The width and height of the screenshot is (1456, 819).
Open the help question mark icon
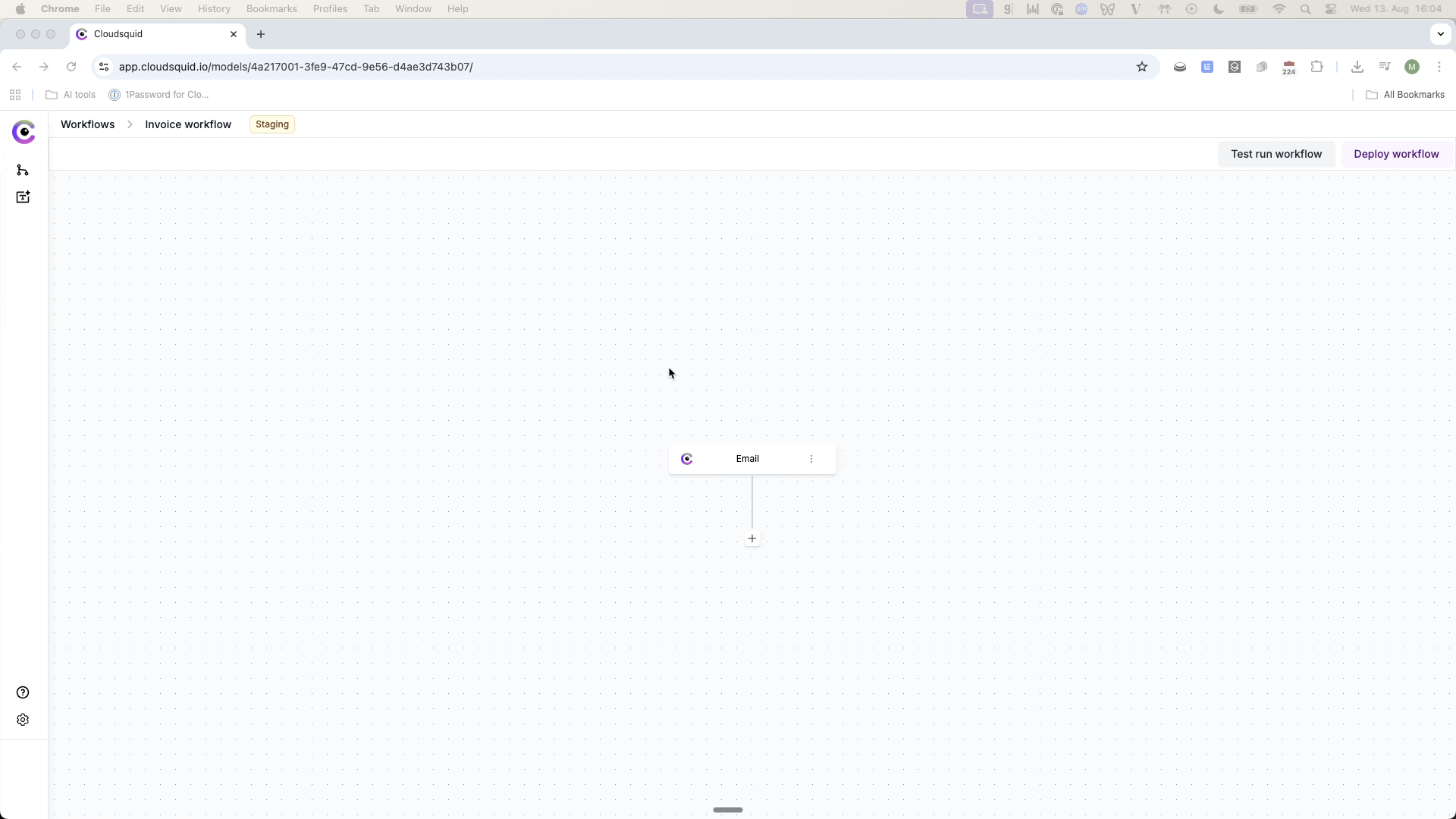23,692
